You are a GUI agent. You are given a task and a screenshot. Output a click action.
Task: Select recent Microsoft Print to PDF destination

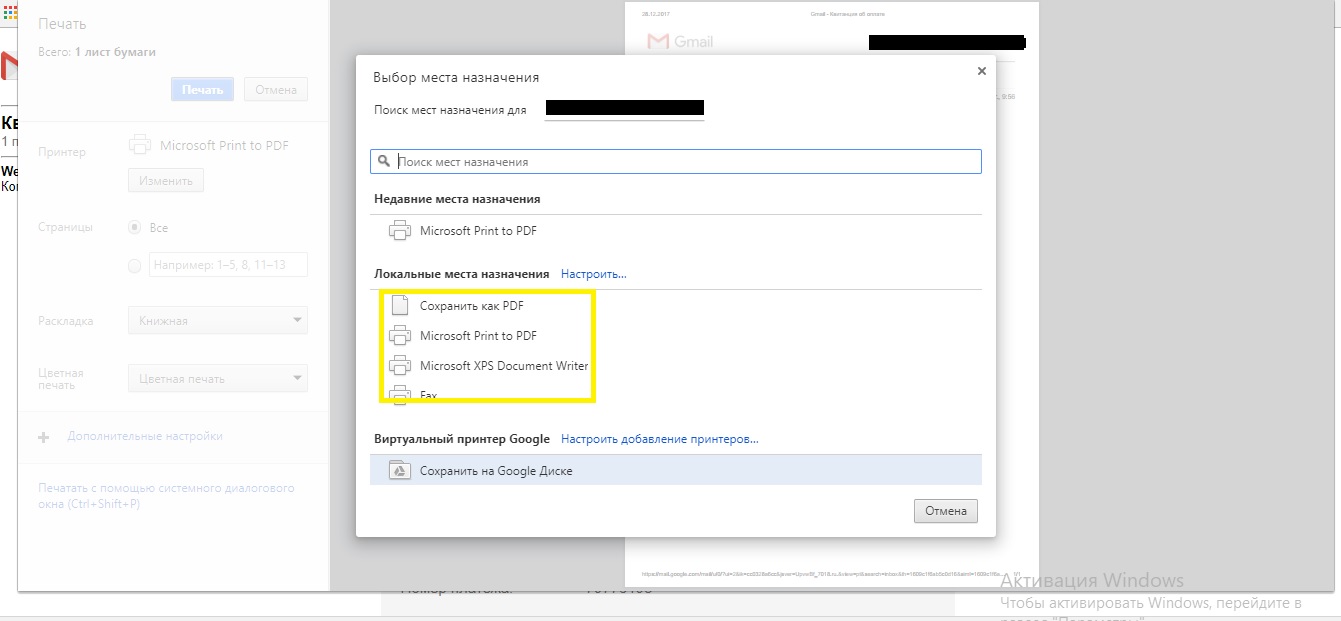click(x=676, y=231)
